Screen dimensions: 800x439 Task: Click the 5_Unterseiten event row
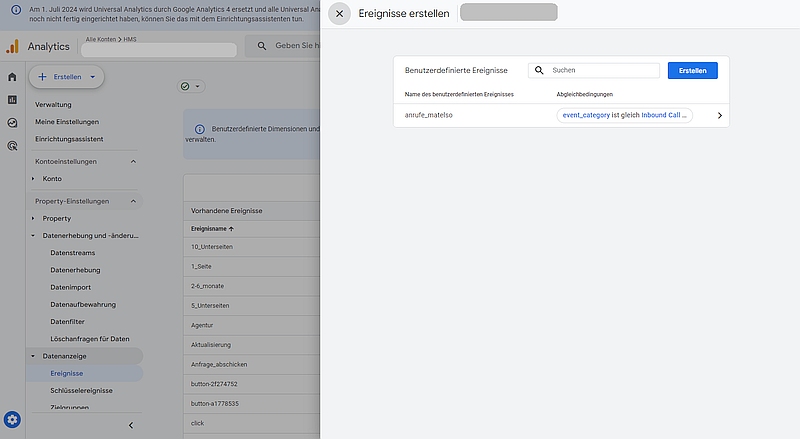pyautogui.click(x=252, y=305)
